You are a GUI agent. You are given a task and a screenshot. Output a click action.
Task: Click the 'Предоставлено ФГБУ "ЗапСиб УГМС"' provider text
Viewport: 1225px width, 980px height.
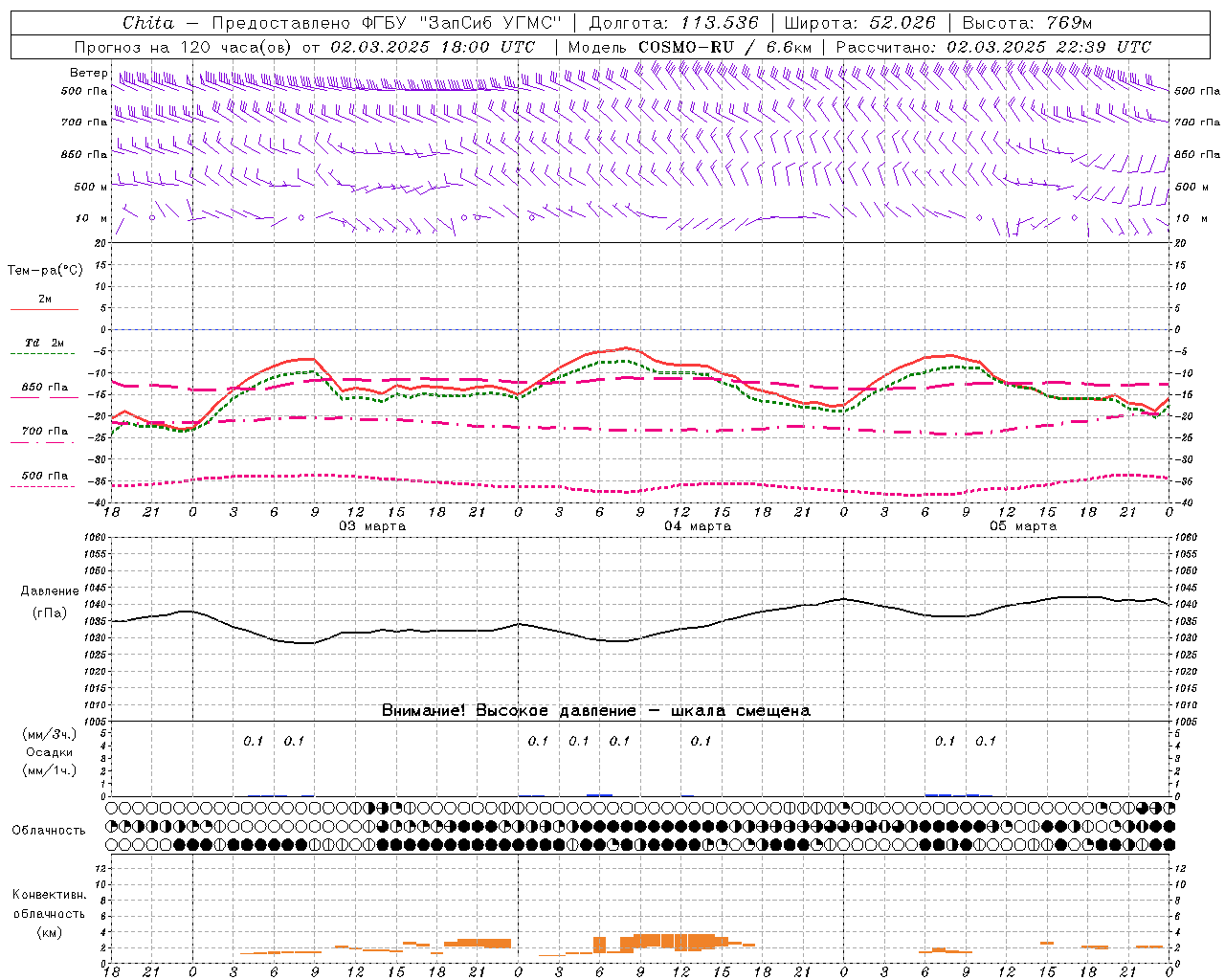pyautogui.click(x=386, y=23)
